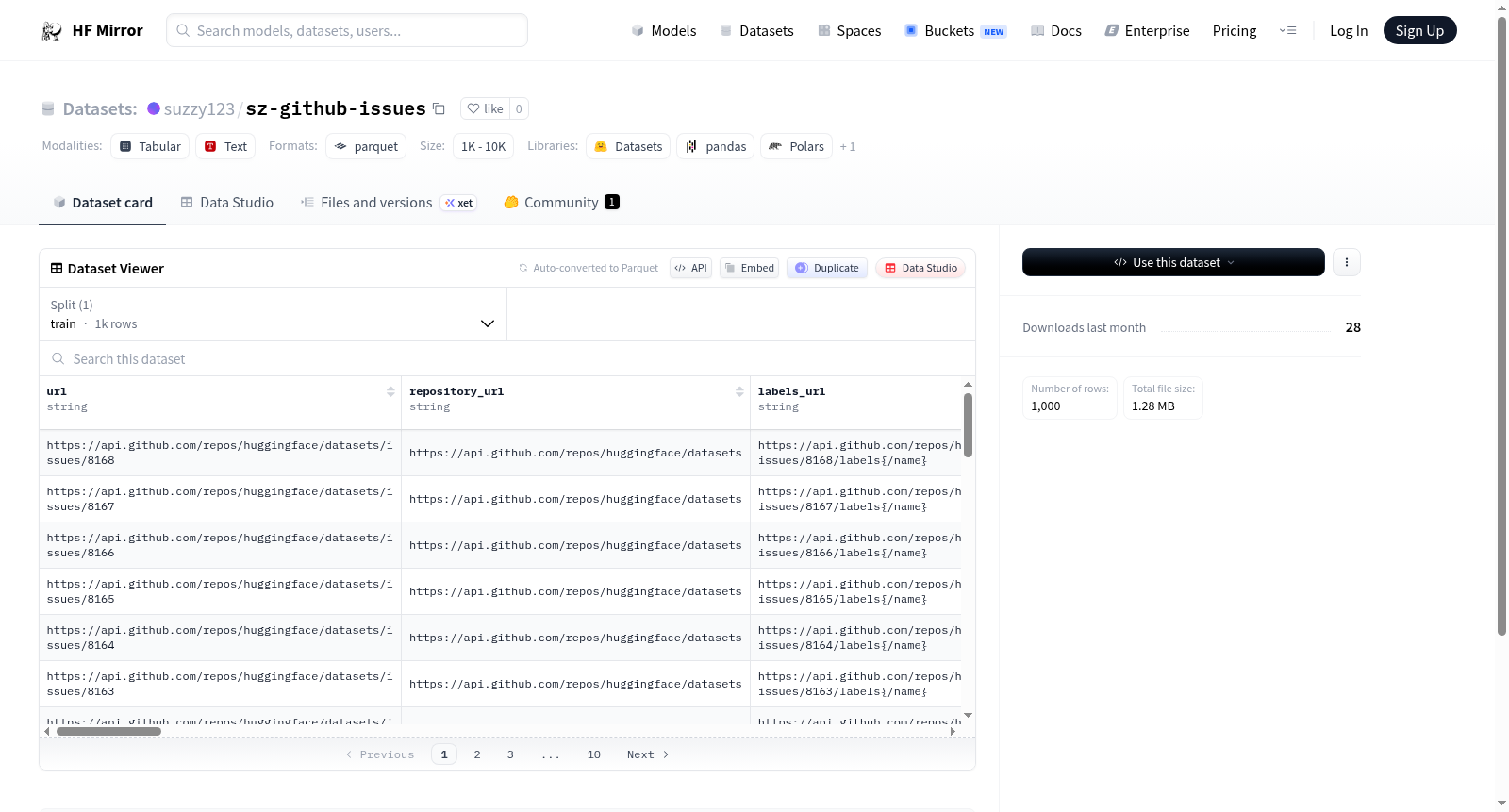This screenshot has width=1509, height=812.
Task: Go to the Pricing page
Action: pyautogui.click(x=1235, y=31)
